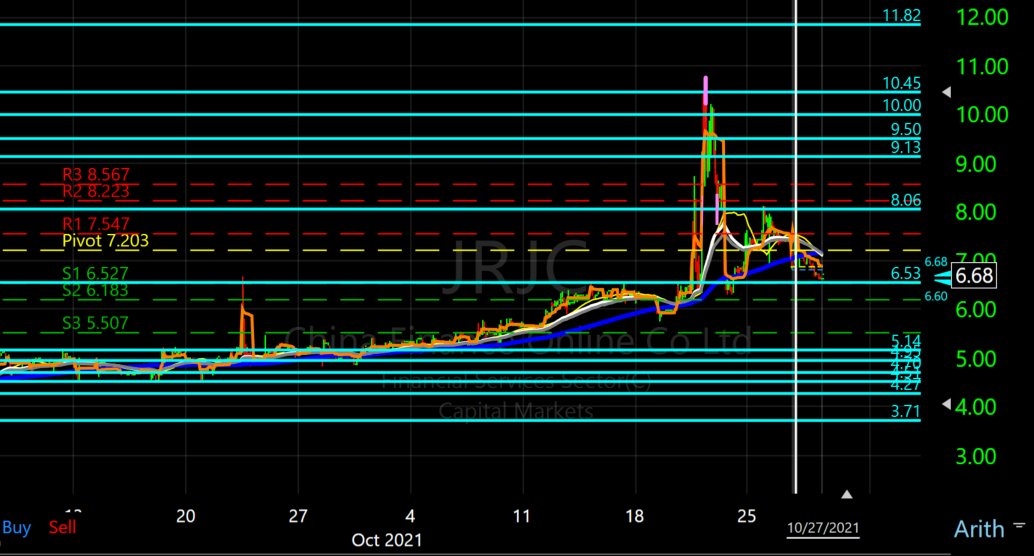Select the S2 6.183 support label
Image resolution: width=1034 pixels, height=556 pixels.
click(95, 290)
